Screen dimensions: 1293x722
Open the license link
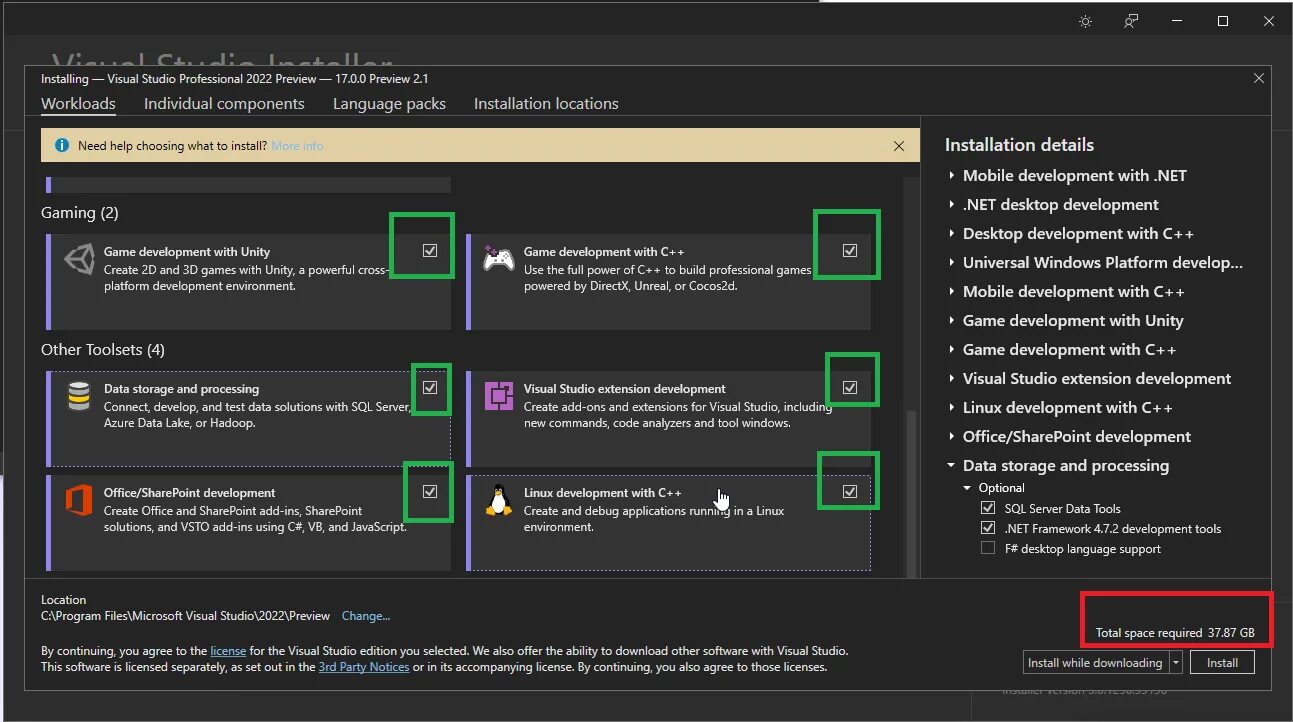click(228, 650)
